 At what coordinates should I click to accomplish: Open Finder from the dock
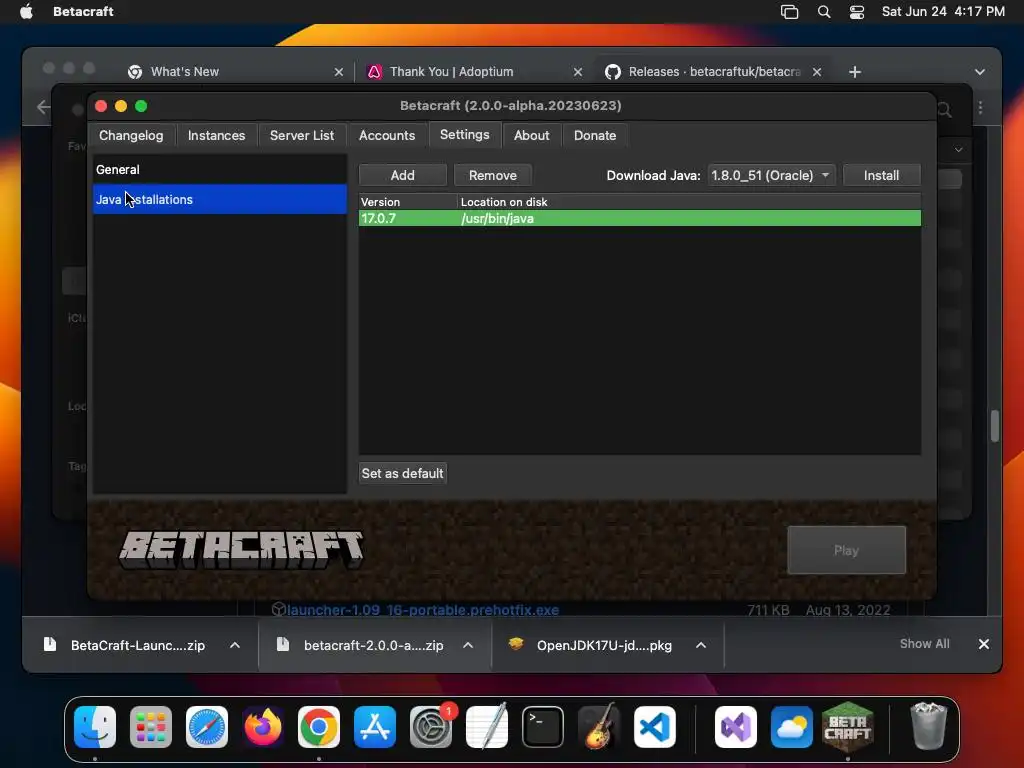95,727
